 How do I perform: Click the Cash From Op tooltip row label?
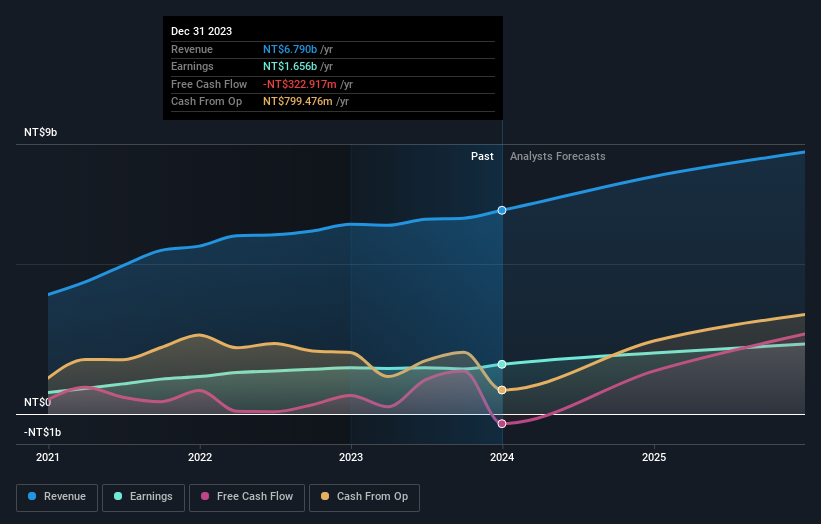point(206,102)
